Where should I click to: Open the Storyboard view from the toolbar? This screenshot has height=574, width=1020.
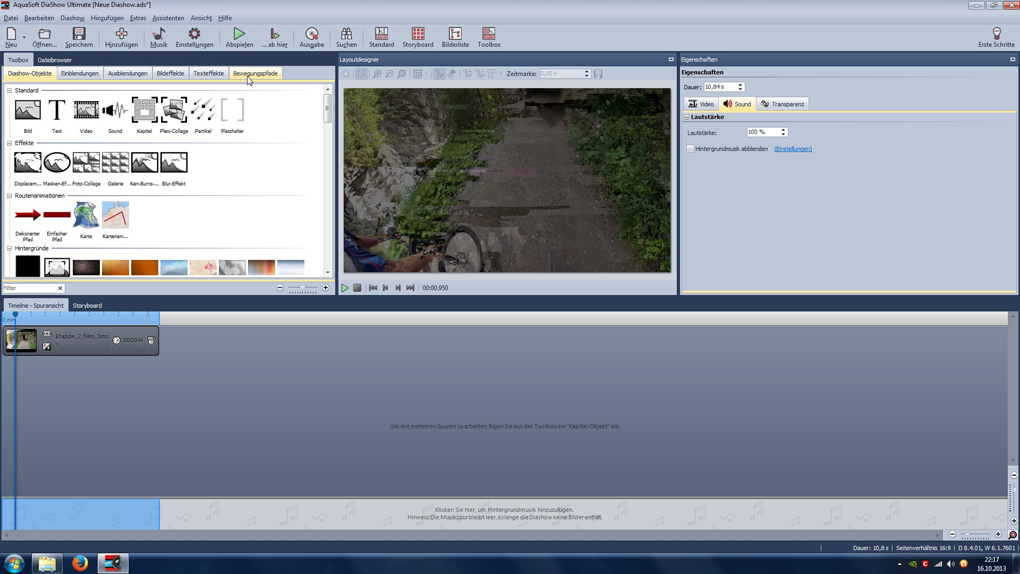point(417,37)
